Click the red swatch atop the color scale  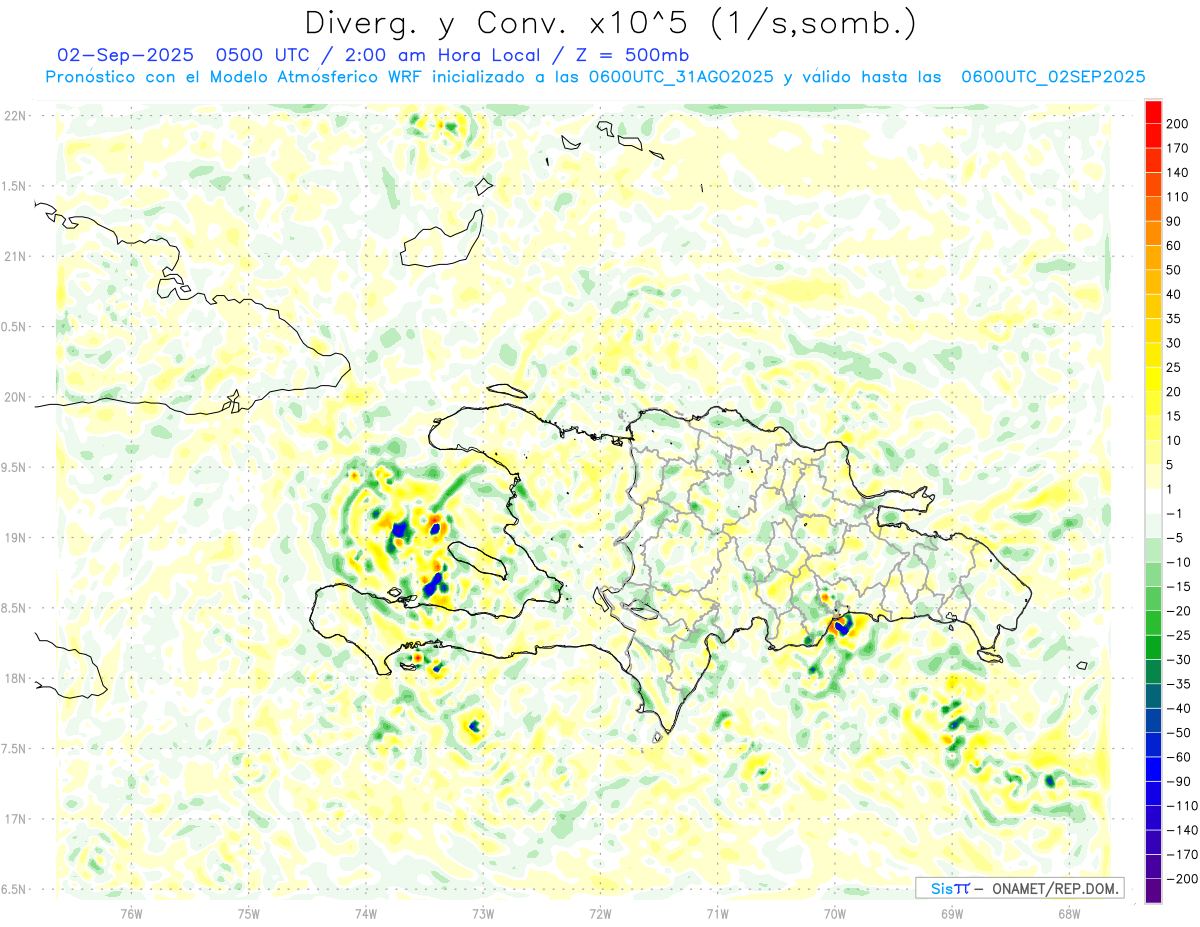click(x=1153, y=111)
